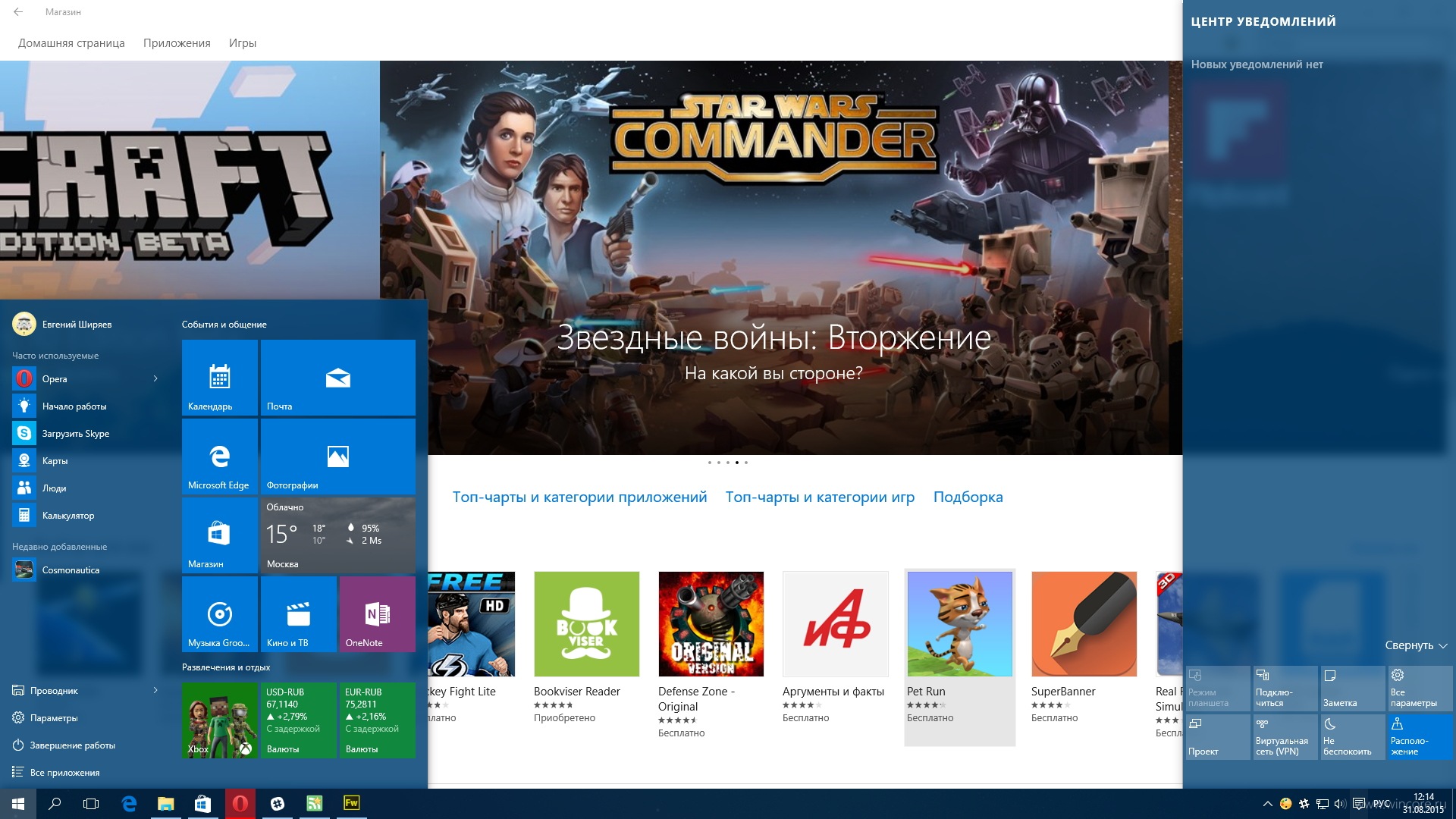Switch to Игры tab in Store
Viewport: 1456px width, 819px height.
243,43
